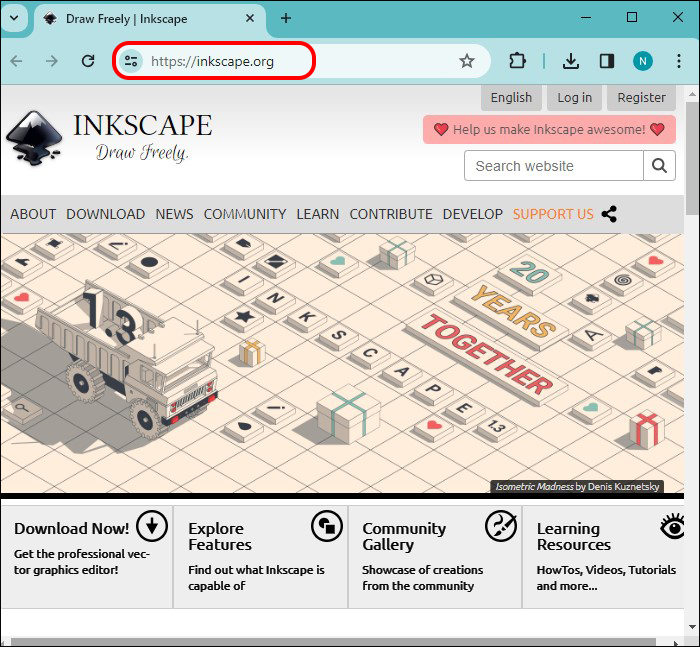Click the Inkscape mountain logo

[34, 138]
